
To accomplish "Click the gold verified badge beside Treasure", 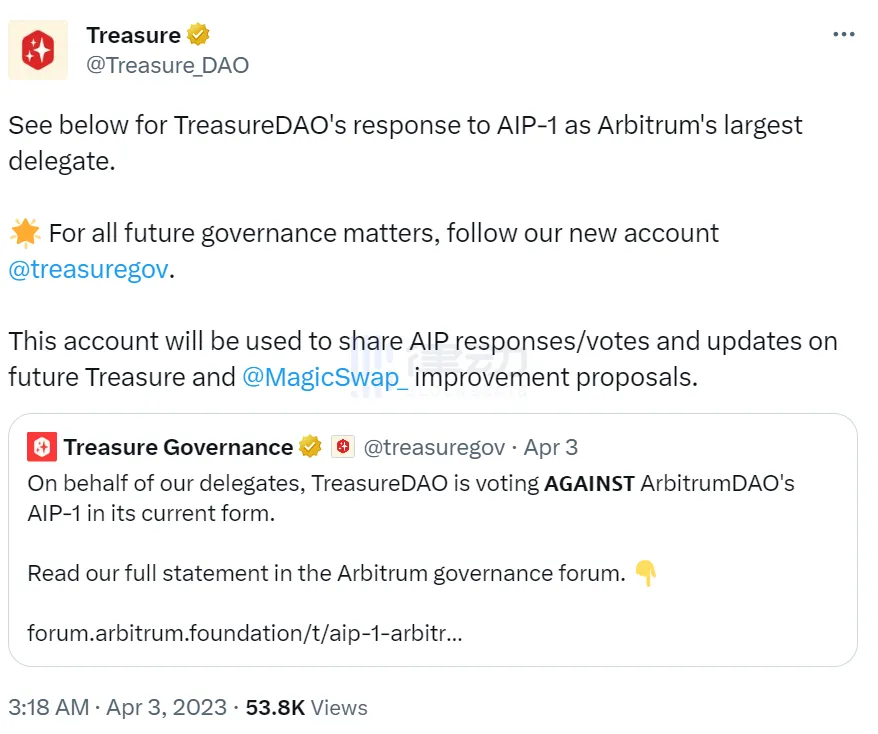I will pos(198,35).
